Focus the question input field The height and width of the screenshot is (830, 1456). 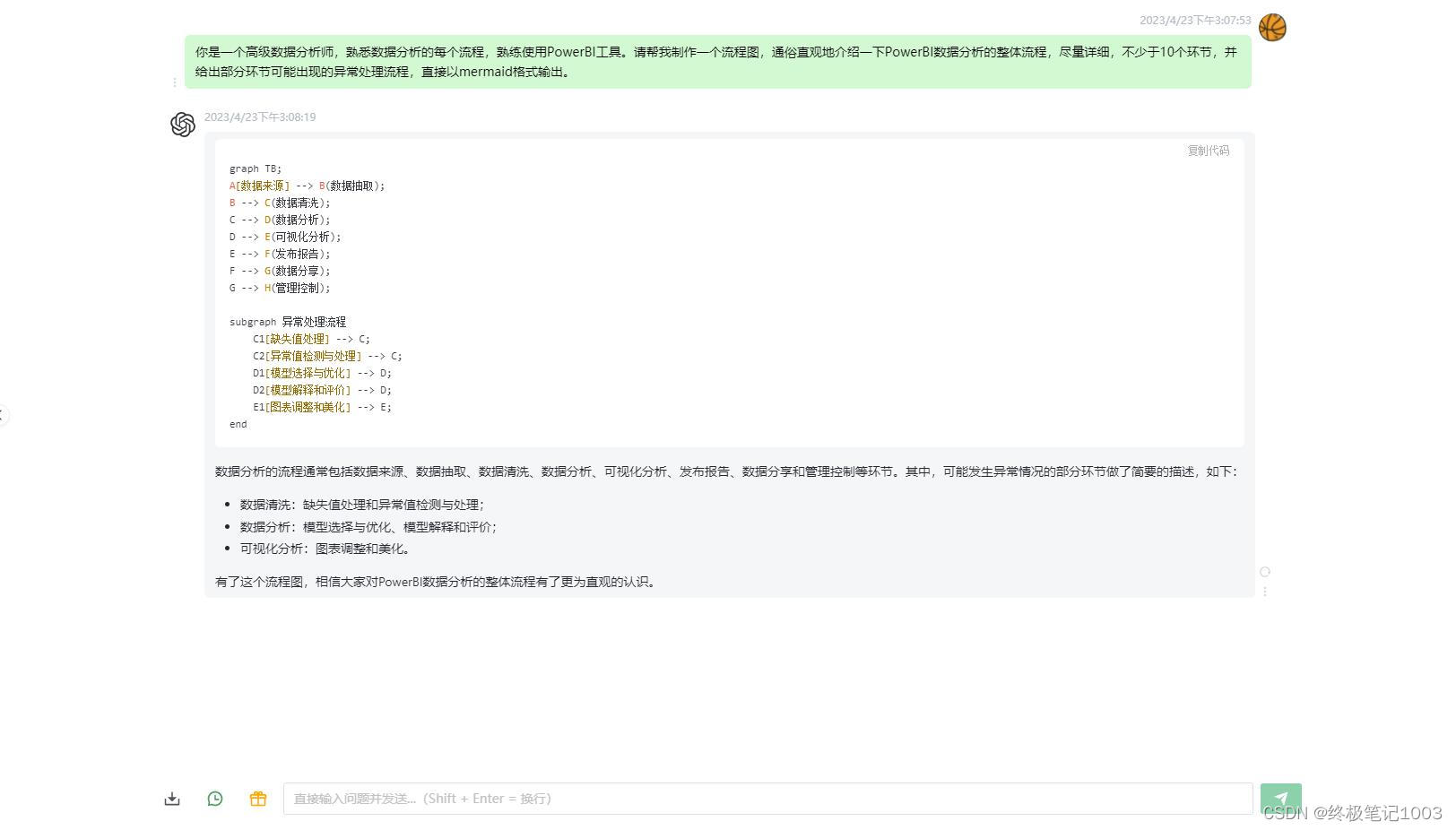click(767, 799)
